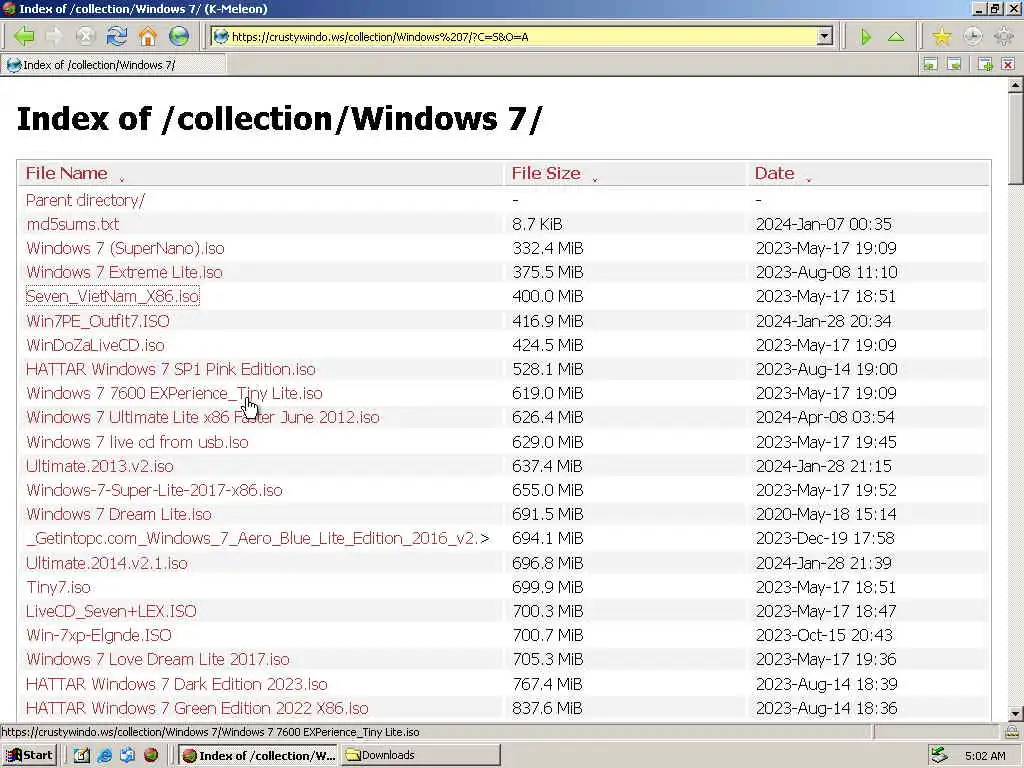Screen dimensions: 1024x768
Task: Download Windows 7 (SuperNano).iso
Action: [x=125, y=248]
